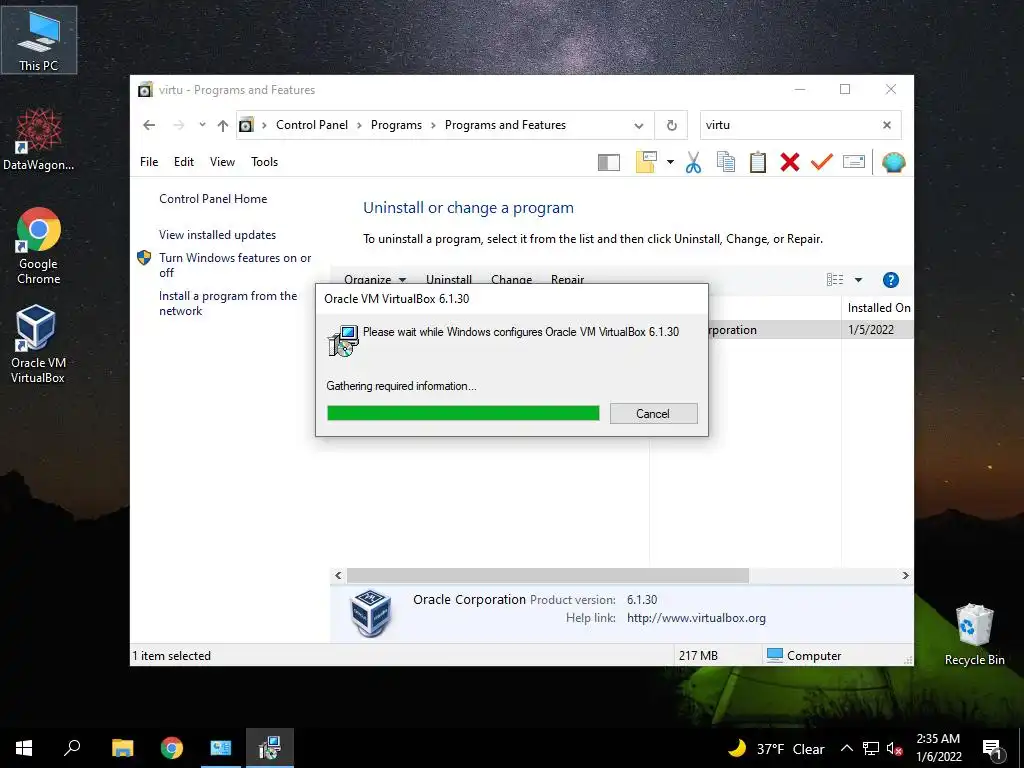Viewport: 1024px width, 768px height.
Task: Open This PC desktop icon
Action: tap(39, 40)
